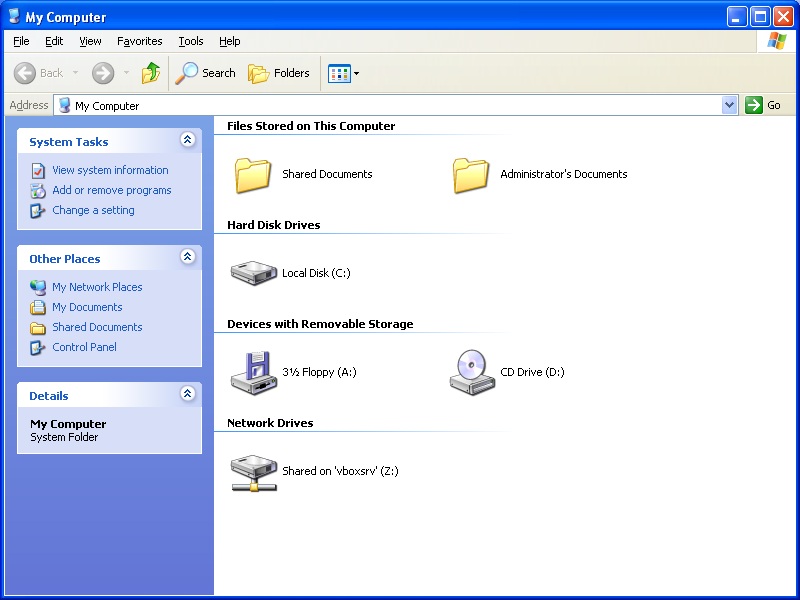The image size is (800, 600).
Task: Open Shared Documents link in Other Places
Action: point(97,327)
